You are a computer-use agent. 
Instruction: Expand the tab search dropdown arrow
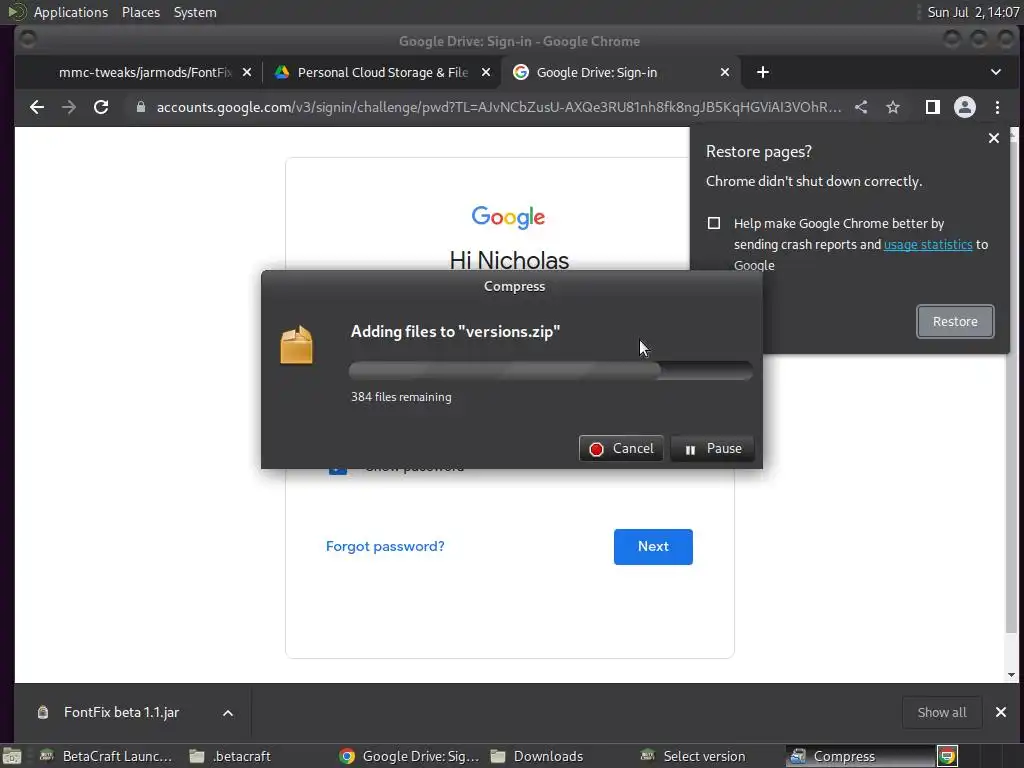(x=996, y=72)
